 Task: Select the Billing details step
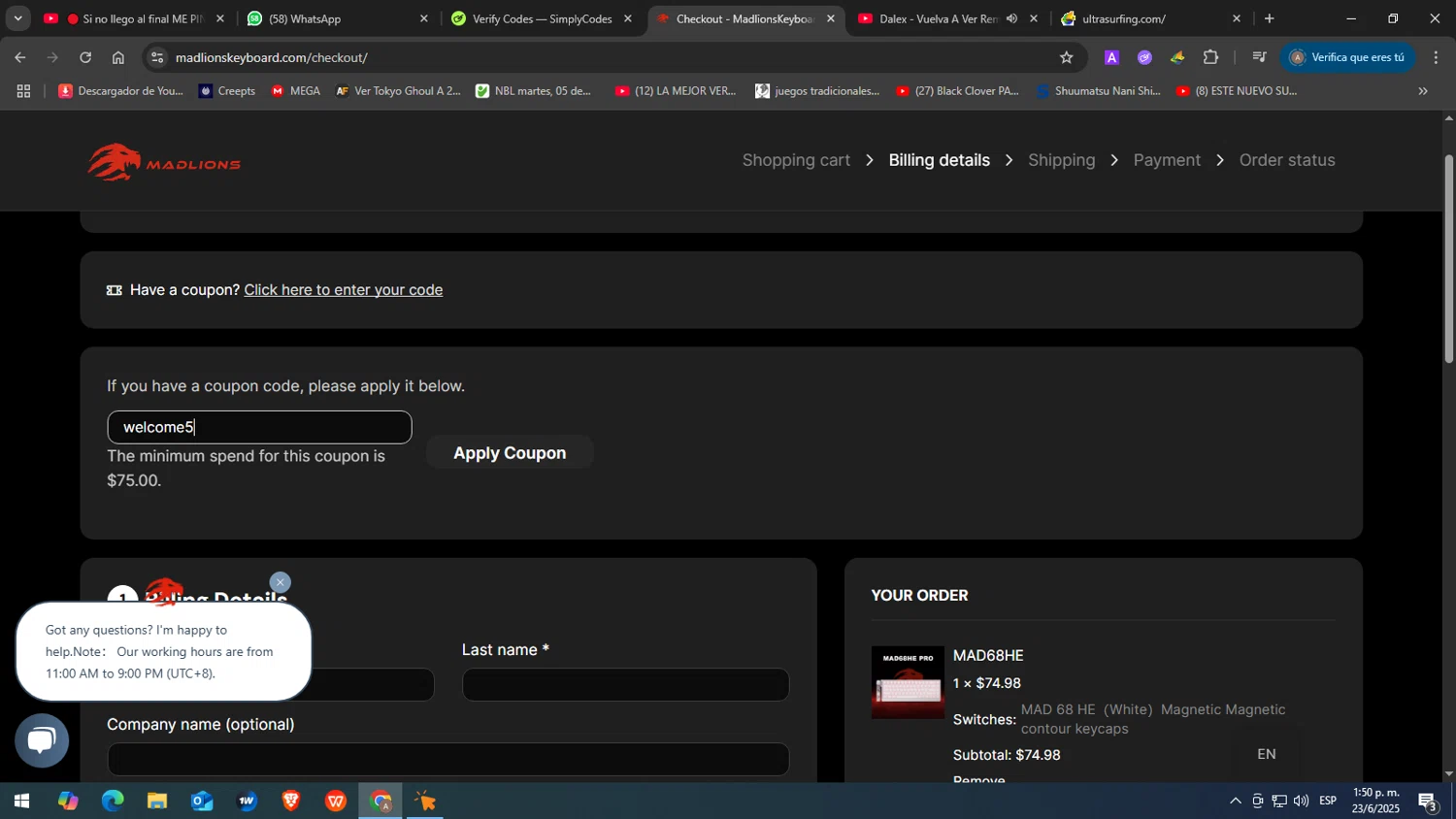[940, 160]
